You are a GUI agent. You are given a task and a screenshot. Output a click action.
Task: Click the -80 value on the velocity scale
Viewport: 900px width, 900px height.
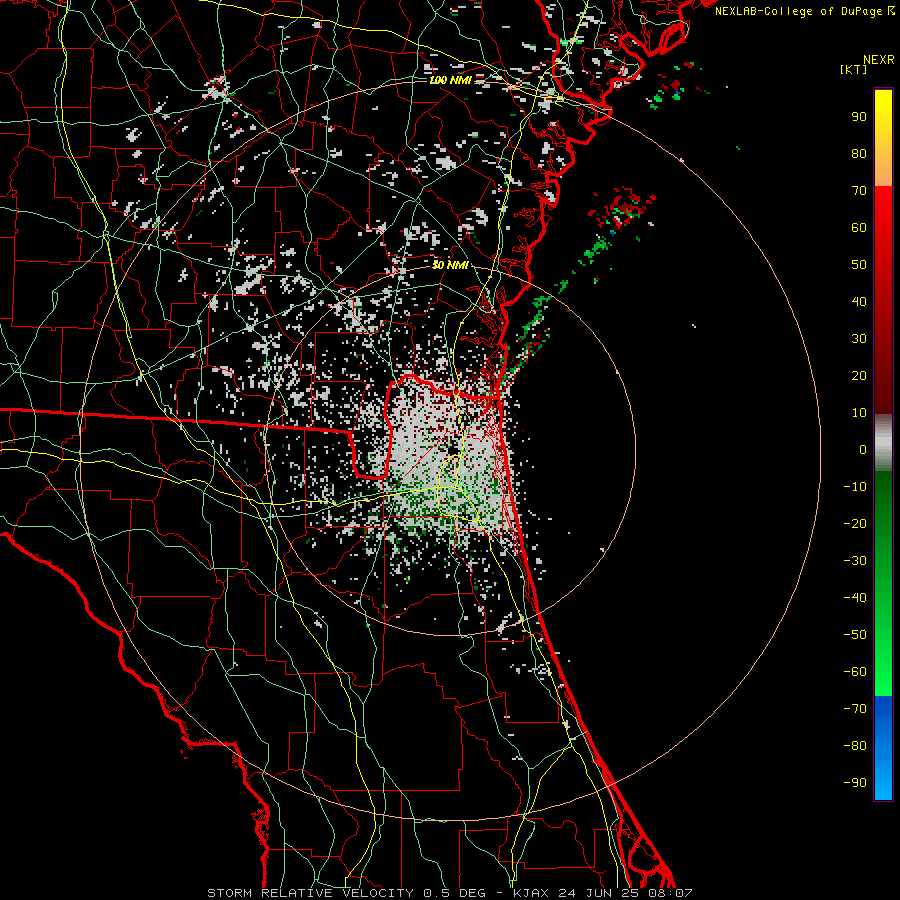(x=855, y=746)
